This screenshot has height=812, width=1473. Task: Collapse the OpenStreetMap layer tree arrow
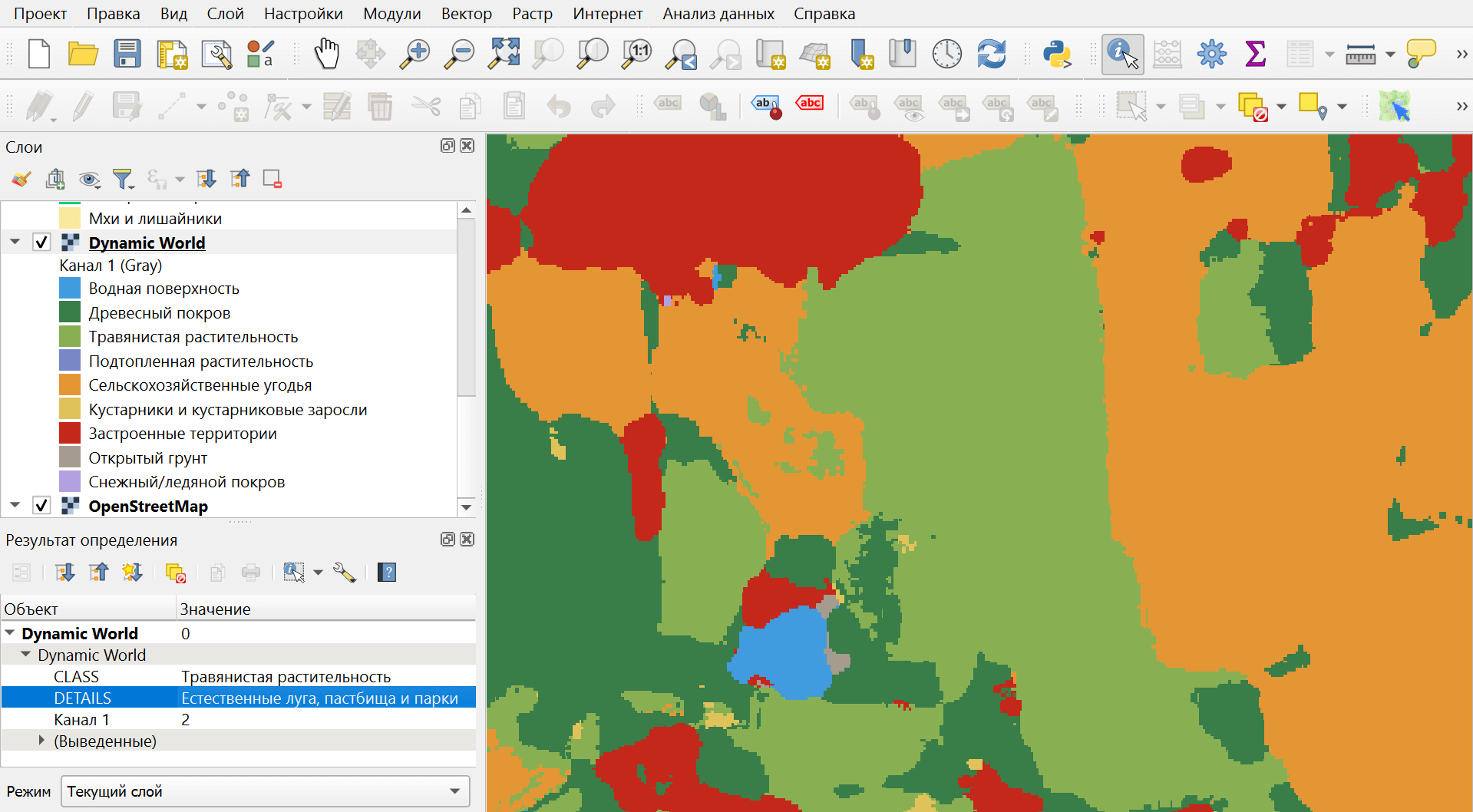15,505
